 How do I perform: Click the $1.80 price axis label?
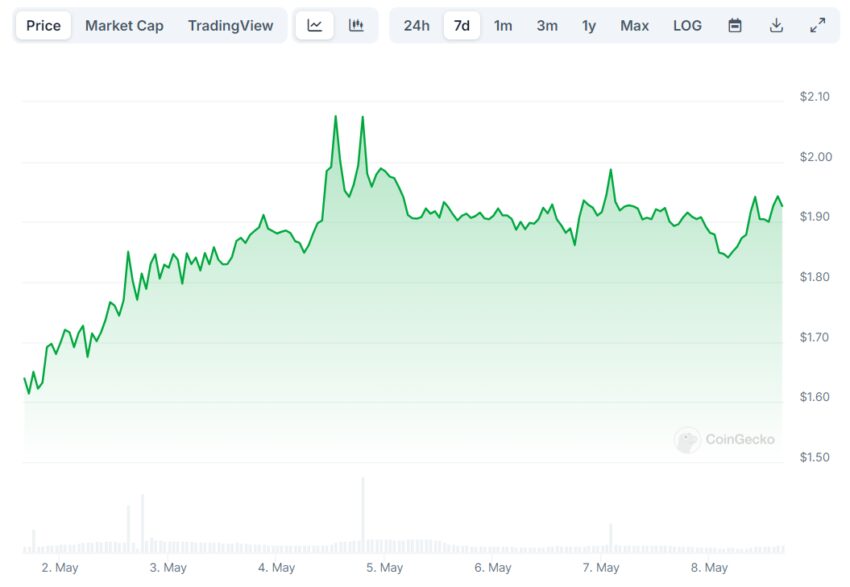click(814, 276)
